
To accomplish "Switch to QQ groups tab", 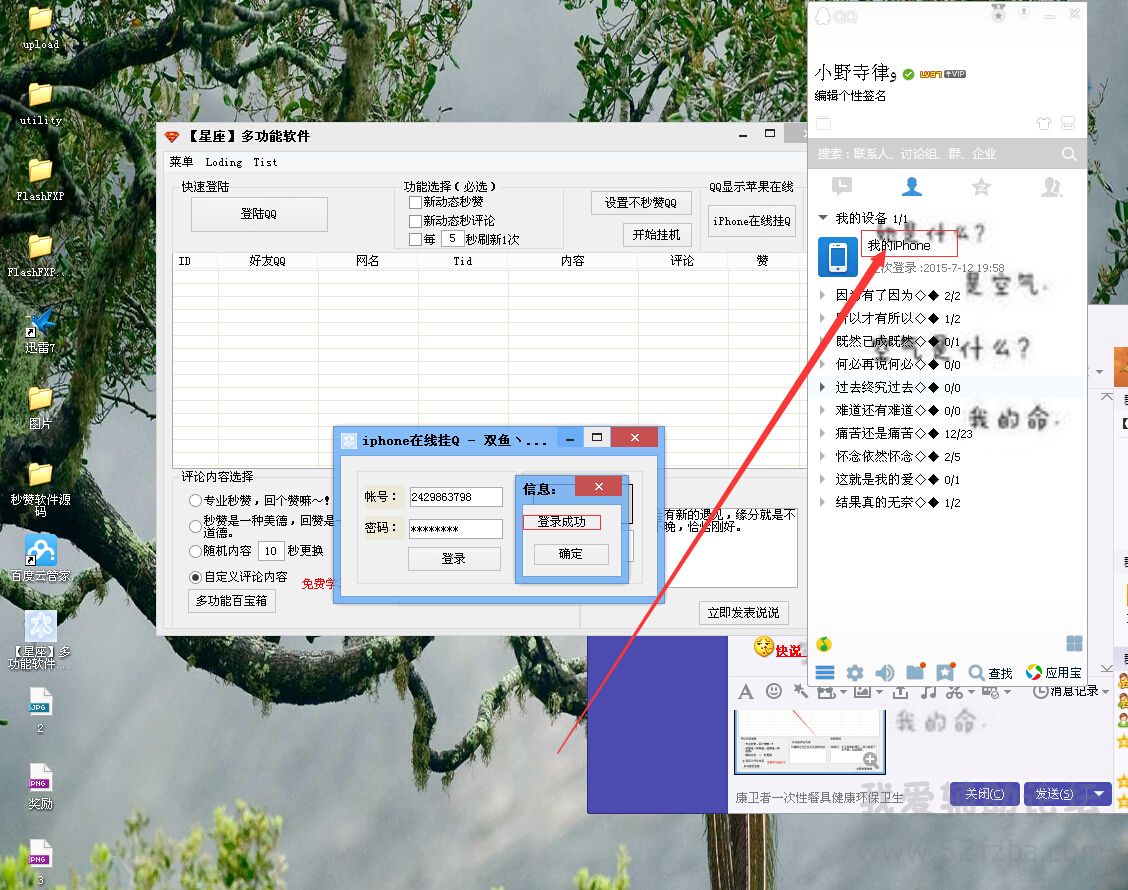I will [1051, 187].
